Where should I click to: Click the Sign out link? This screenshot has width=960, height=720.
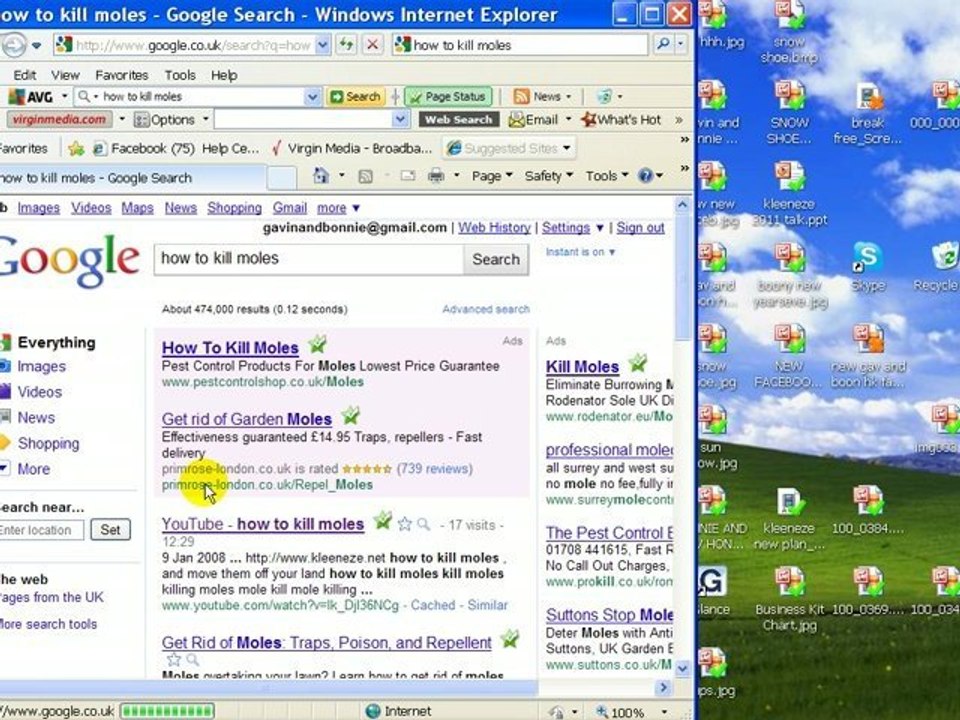pyautogui.click(x=640, y=228)
